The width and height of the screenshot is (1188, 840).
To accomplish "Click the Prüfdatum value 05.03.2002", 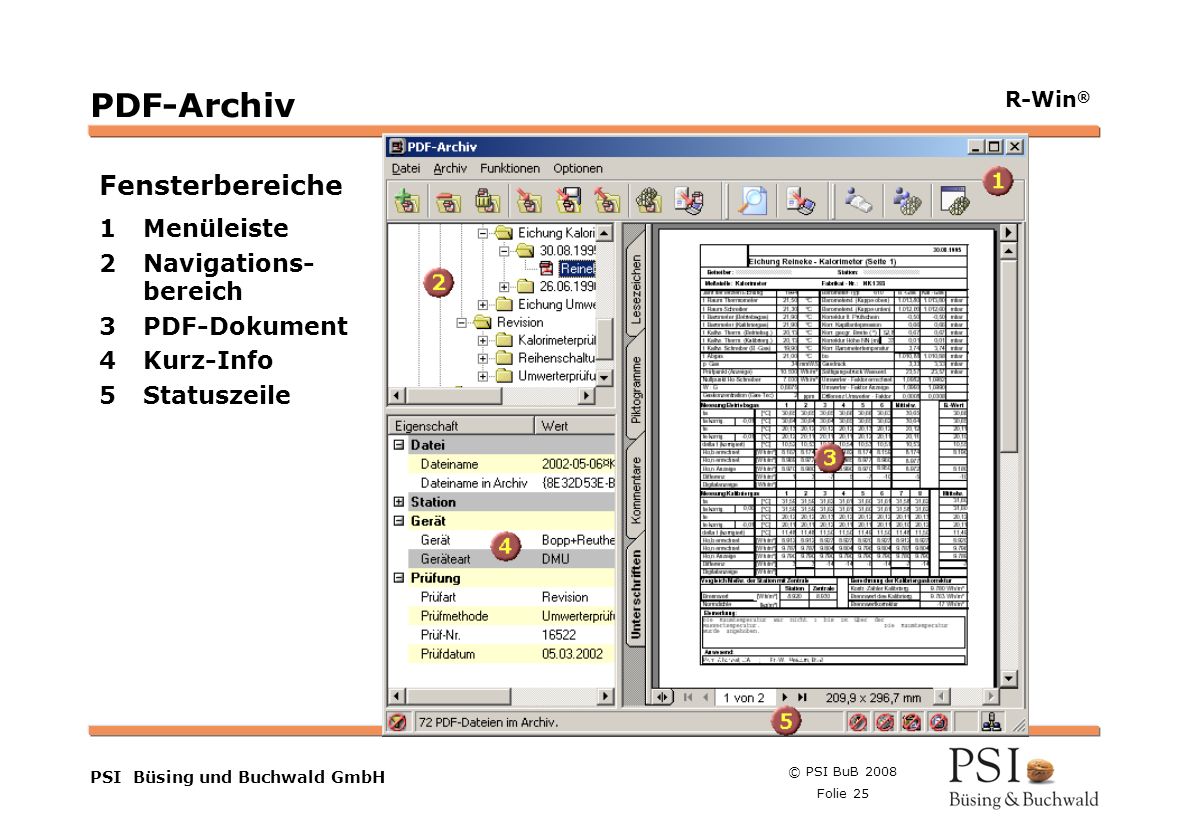I will [x=572, y=654].
